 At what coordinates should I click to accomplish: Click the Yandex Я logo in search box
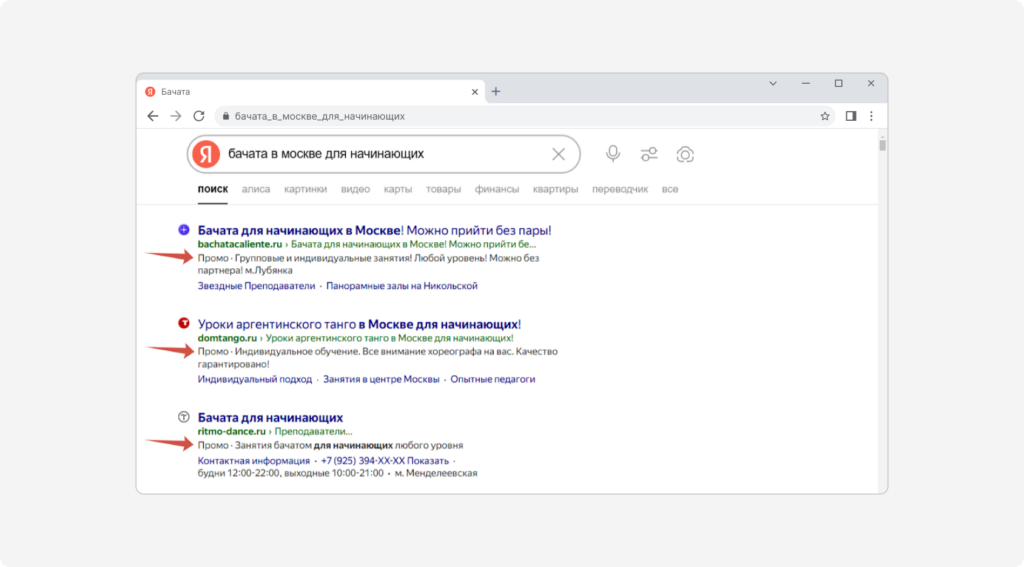pos(206,154)
